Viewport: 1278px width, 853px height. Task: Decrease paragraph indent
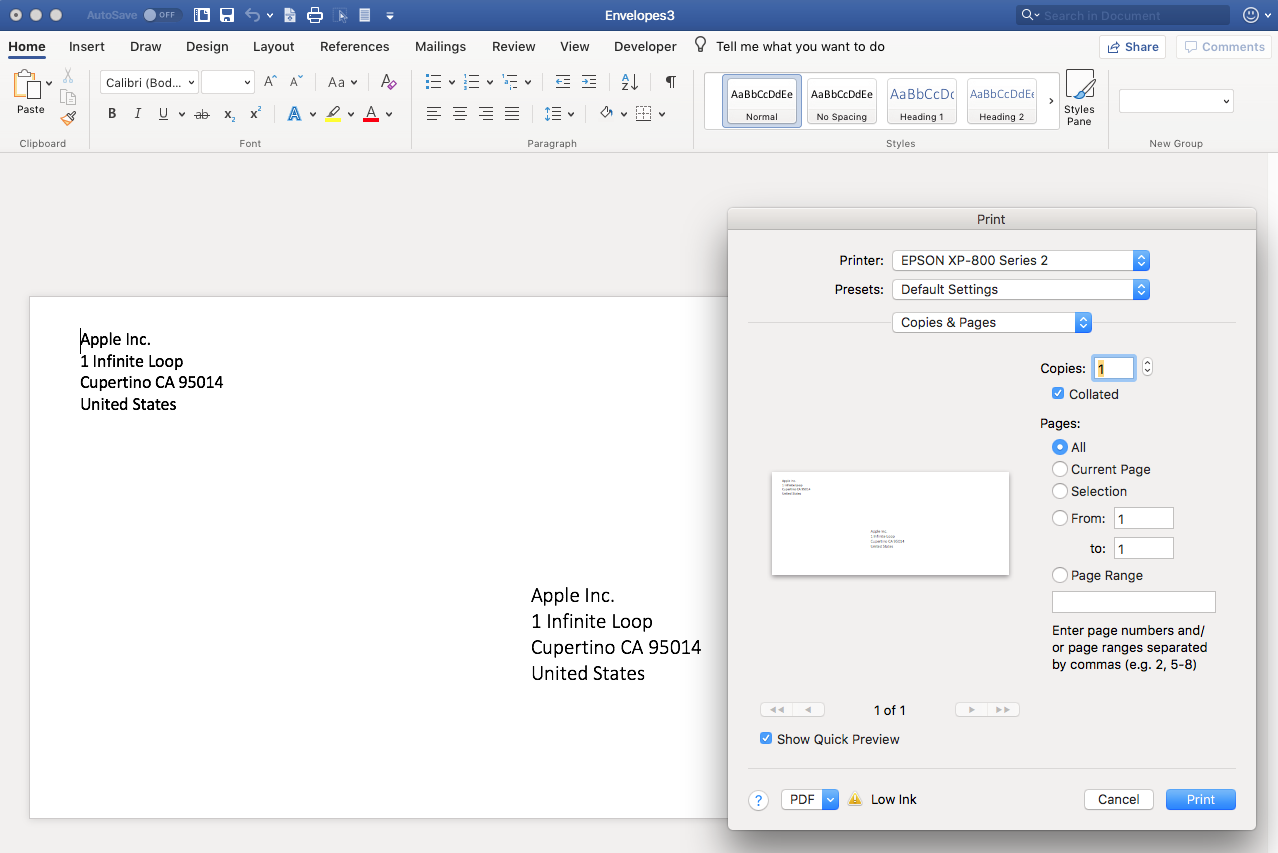click(x=563, y=82)
